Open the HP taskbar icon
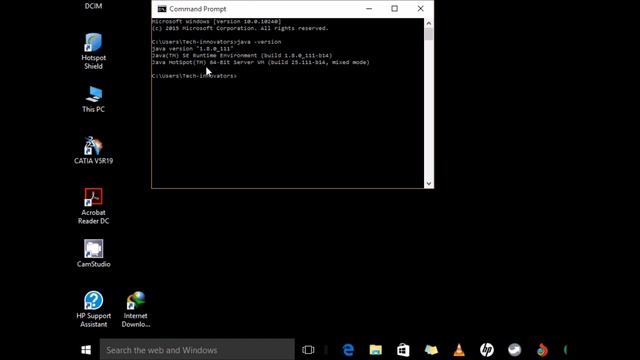Image resolution: width=640 pixels, height=360 pixels. click(x=487, y=350)
